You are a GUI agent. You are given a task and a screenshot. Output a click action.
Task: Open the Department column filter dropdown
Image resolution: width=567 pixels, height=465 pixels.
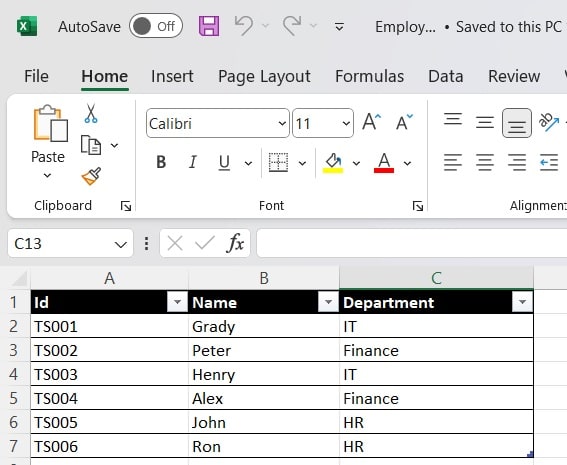(522, 302)
